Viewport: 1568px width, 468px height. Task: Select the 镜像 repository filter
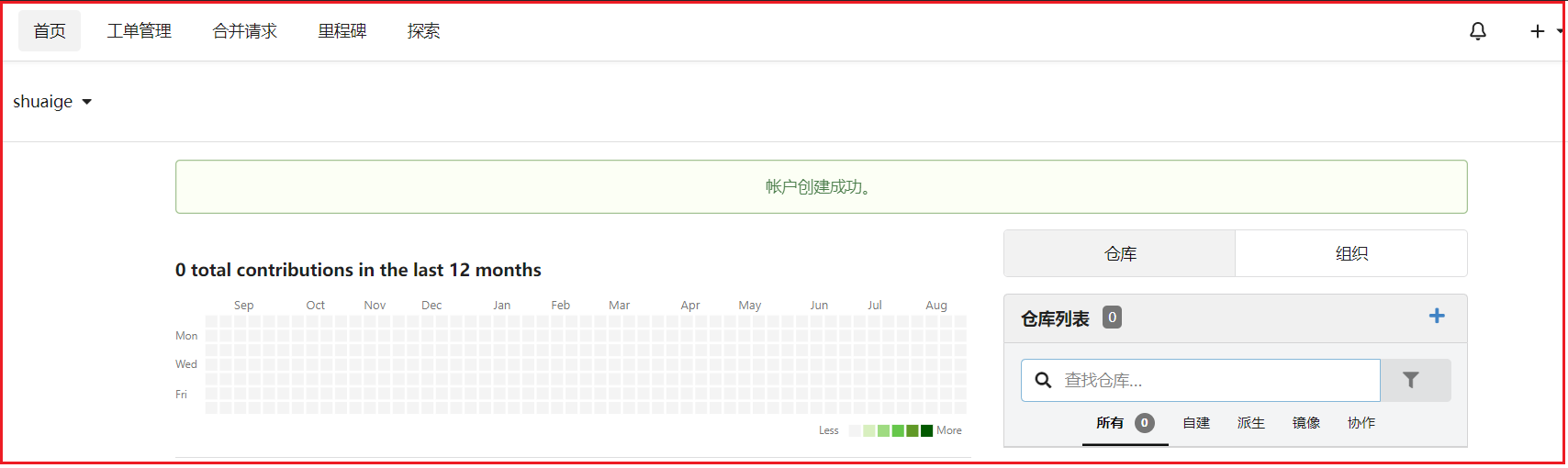click(1306, 423)
